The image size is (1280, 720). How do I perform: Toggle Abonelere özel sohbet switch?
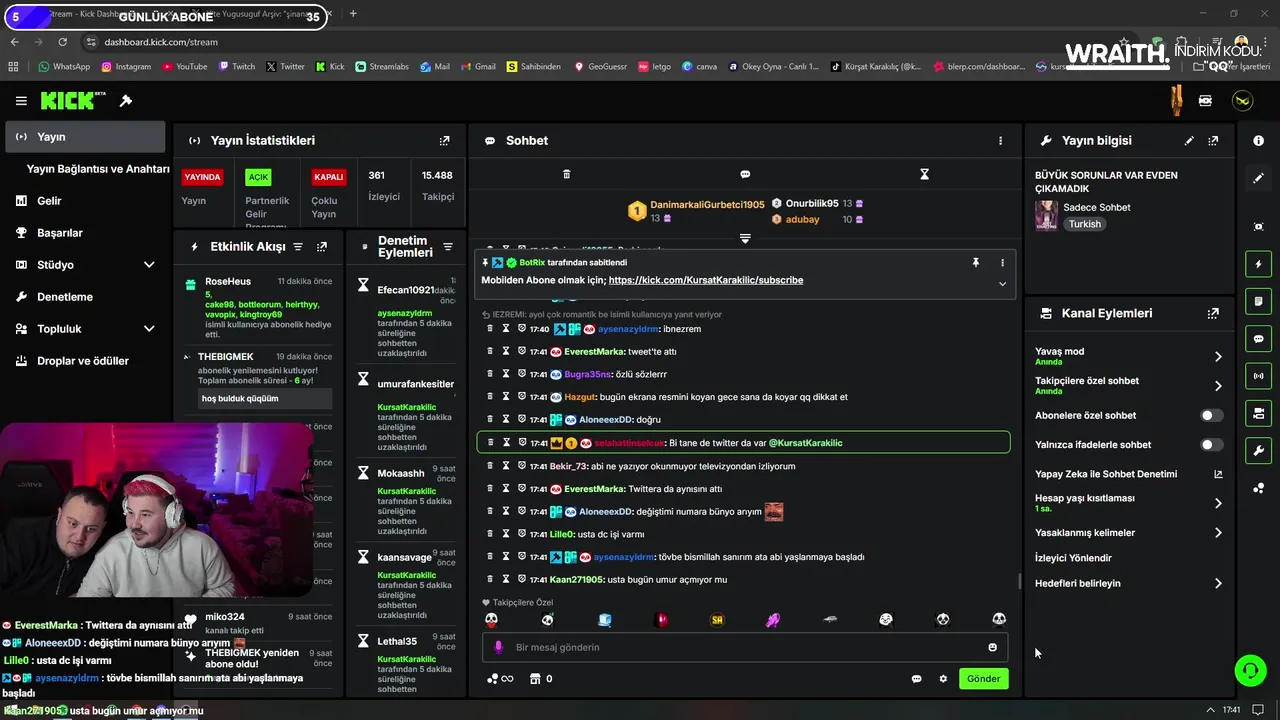pyautogui.click(x=1211, y=415)
